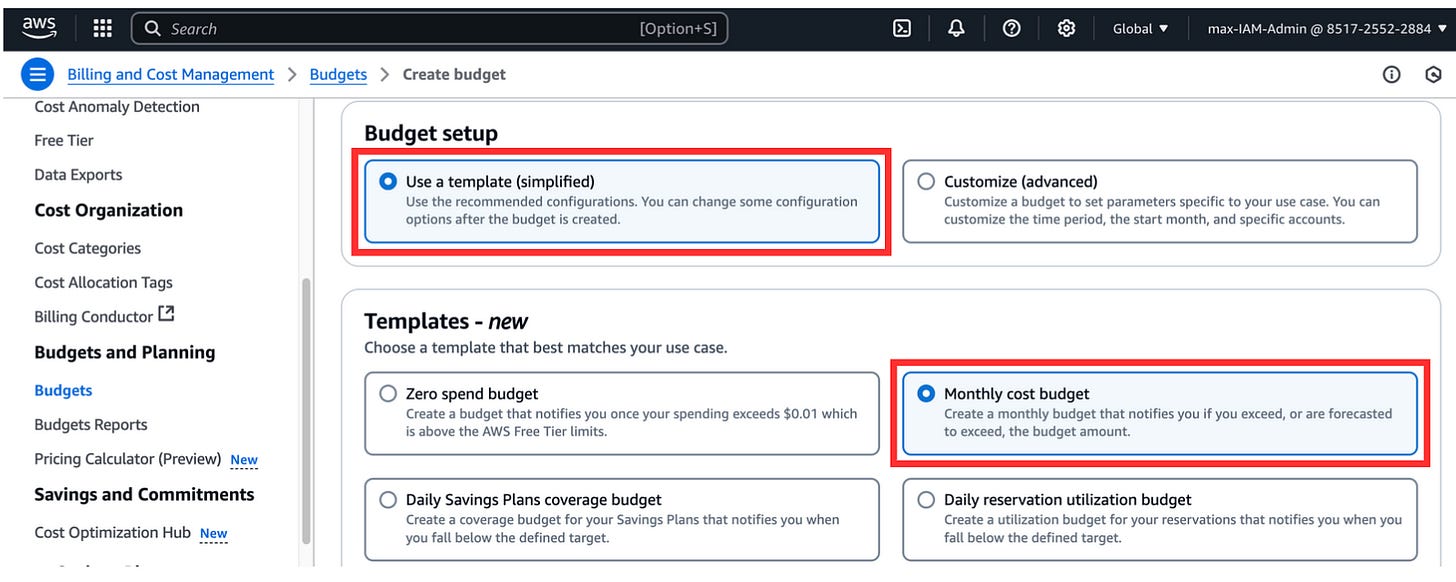Screen dimensions: 1456x582
Task: Click the Cost Organization heading
Action: click(109, 211)
